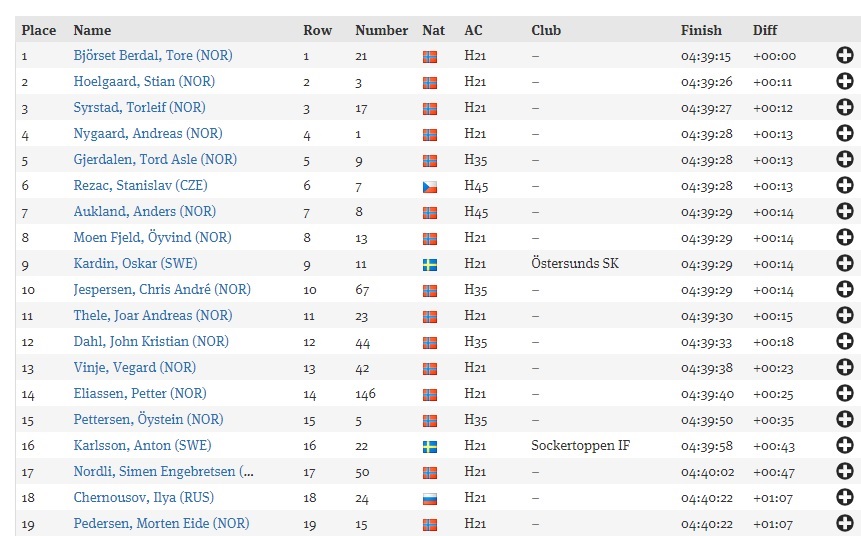This screenshot has width=861, height=536.
Task: Click Norwegian flag for Syrstad, Torleif
Action: [x=430, y=109]
